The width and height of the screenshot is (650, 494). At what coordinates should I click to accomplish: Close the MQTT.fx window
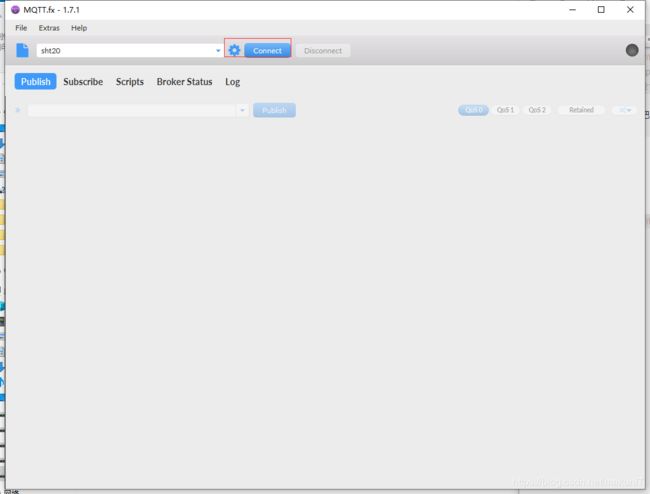coord(630,10)
